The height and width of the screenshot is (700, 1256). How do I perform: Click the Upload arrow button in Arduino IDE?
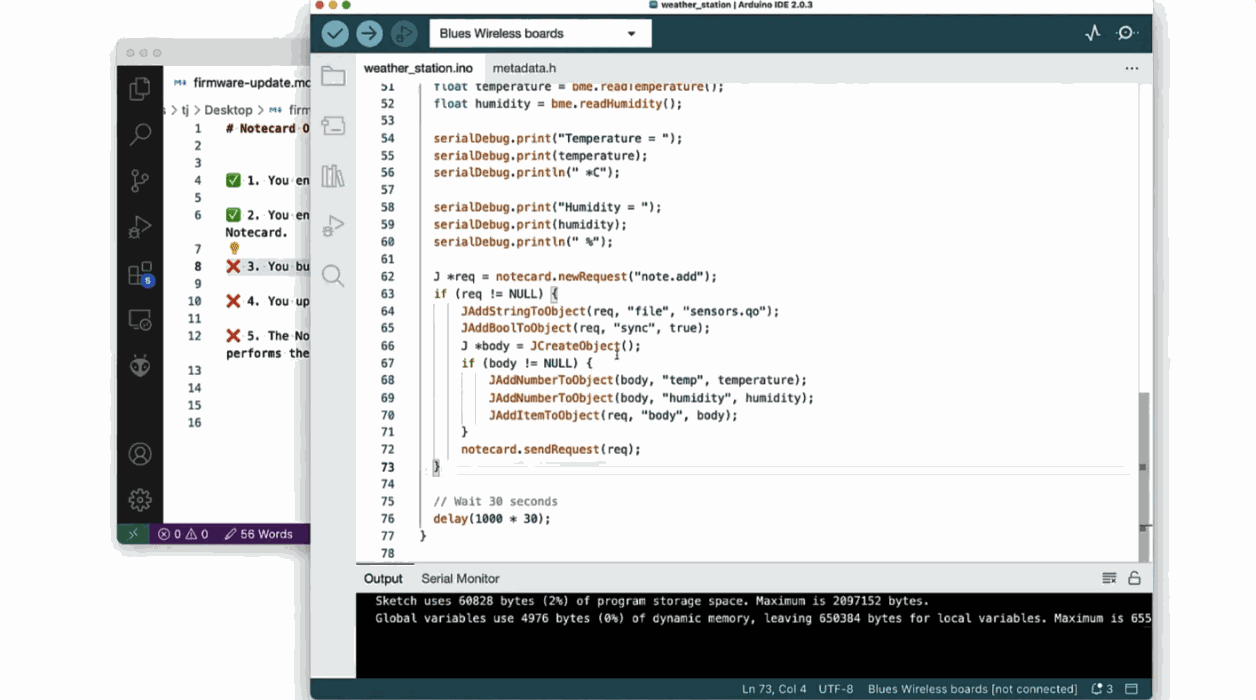[369, 33]
